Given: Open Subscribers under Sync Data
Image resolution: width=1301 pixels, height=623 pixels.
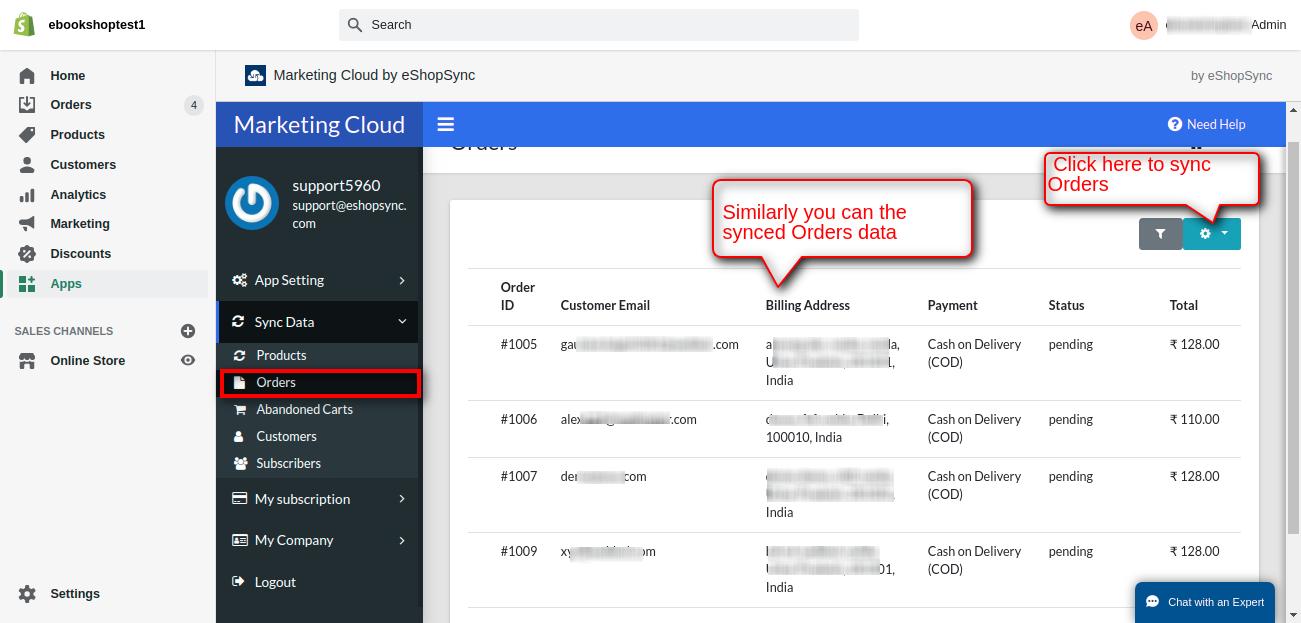Looking at the screenshot, I should coord(288,464).
